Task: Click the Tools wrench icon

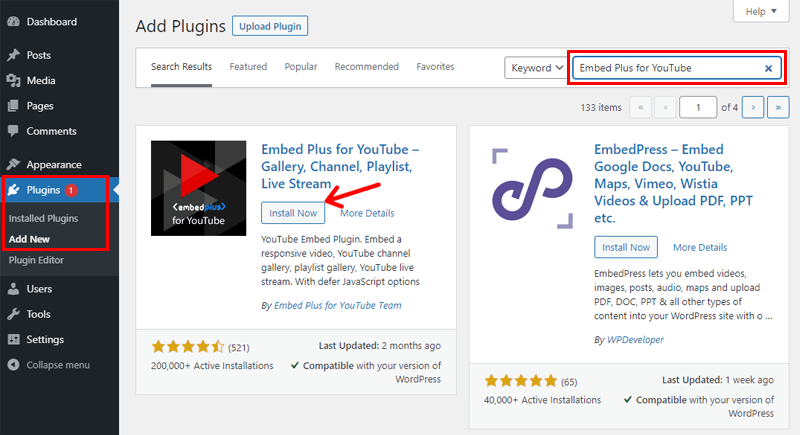Action: 14,314
